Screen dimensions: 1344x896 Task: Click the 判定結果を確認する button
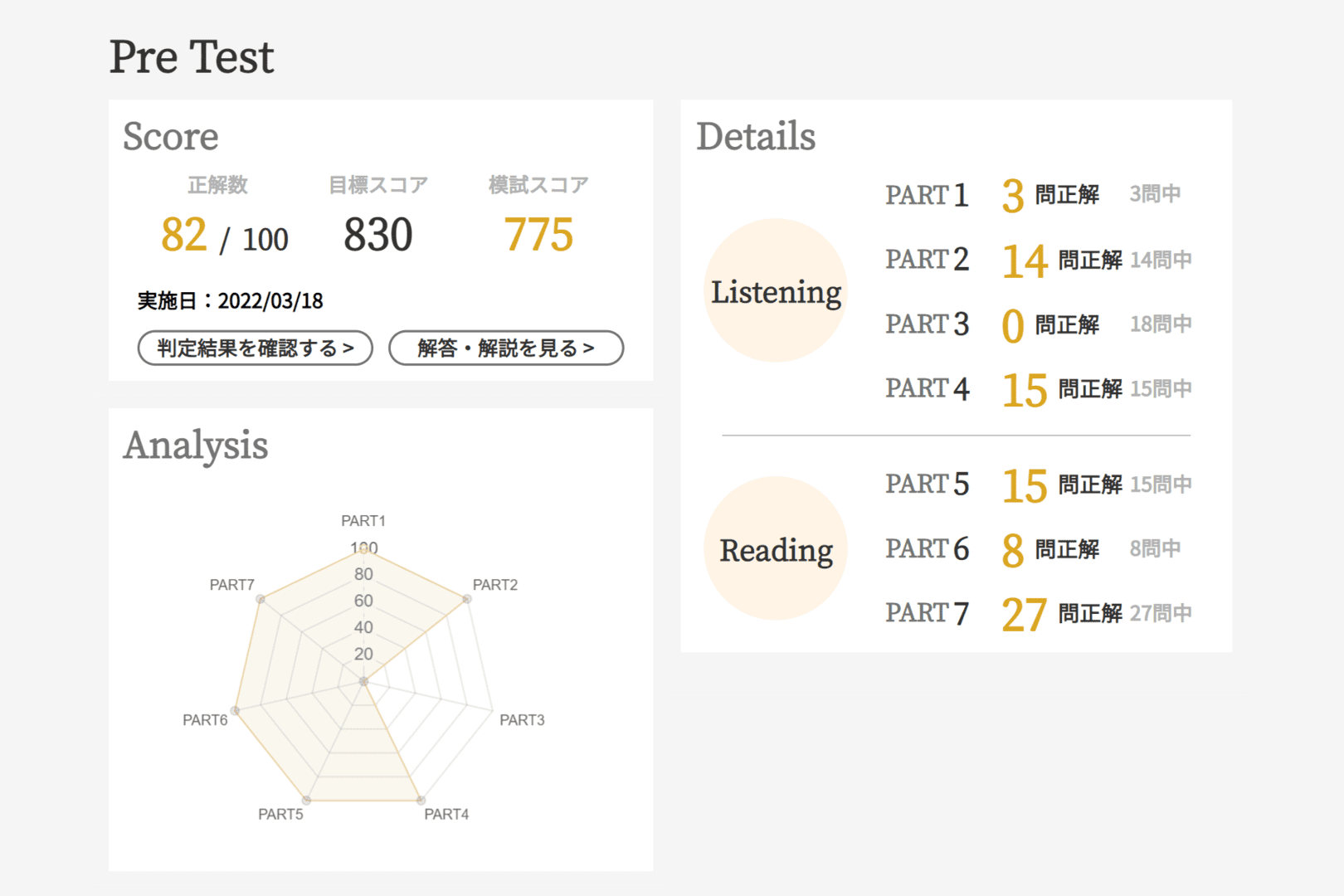coord(255,348)
